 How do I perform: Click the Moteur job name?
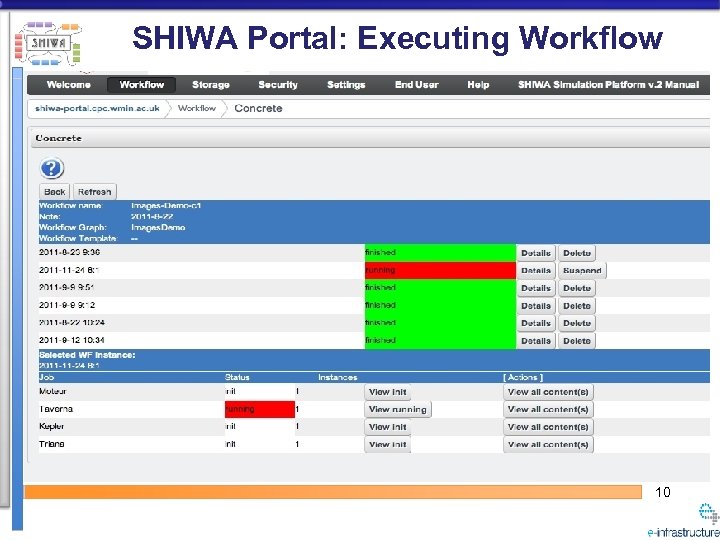53,391
